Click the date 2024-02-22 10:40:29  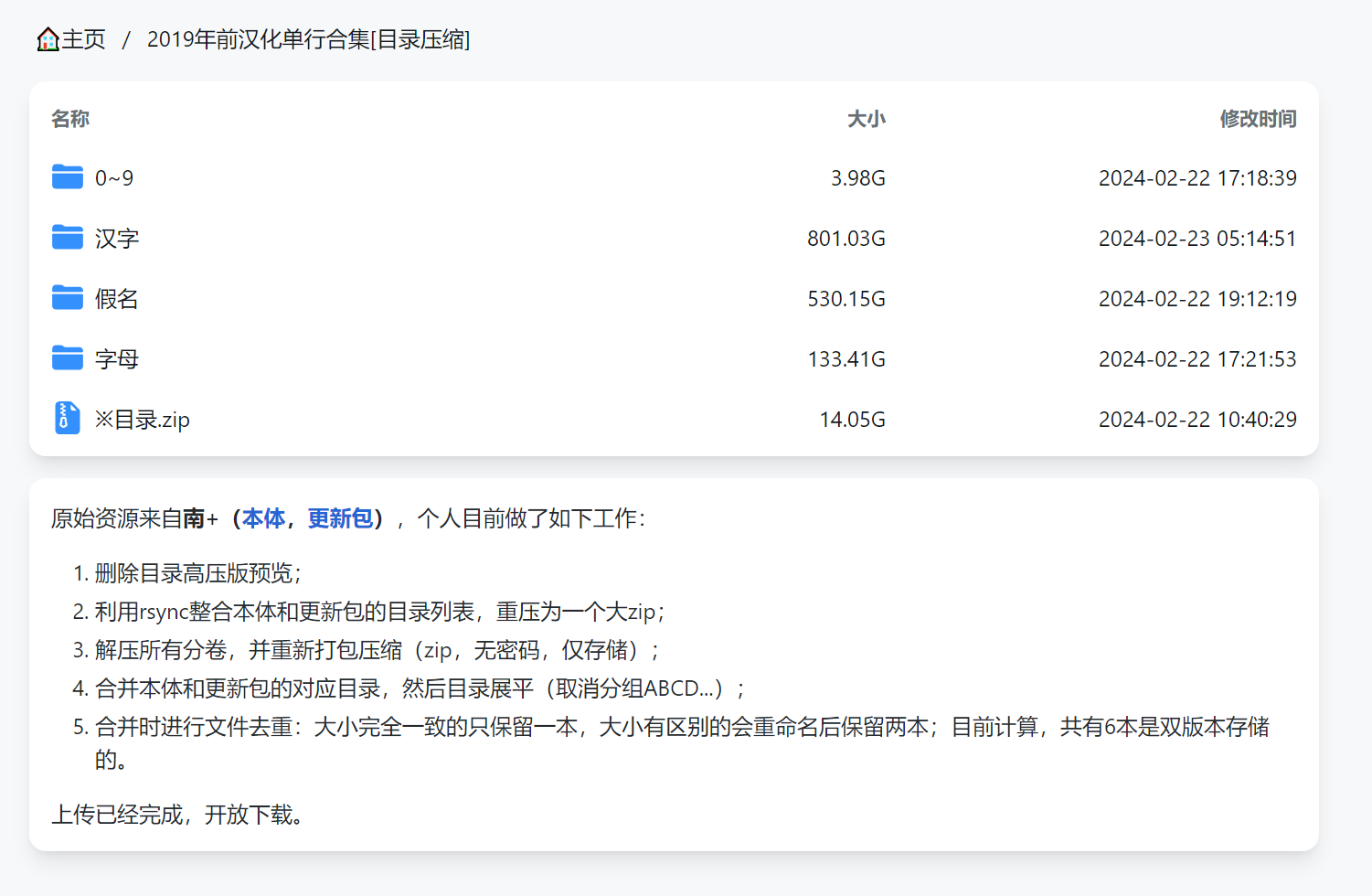click(1197, 420)
